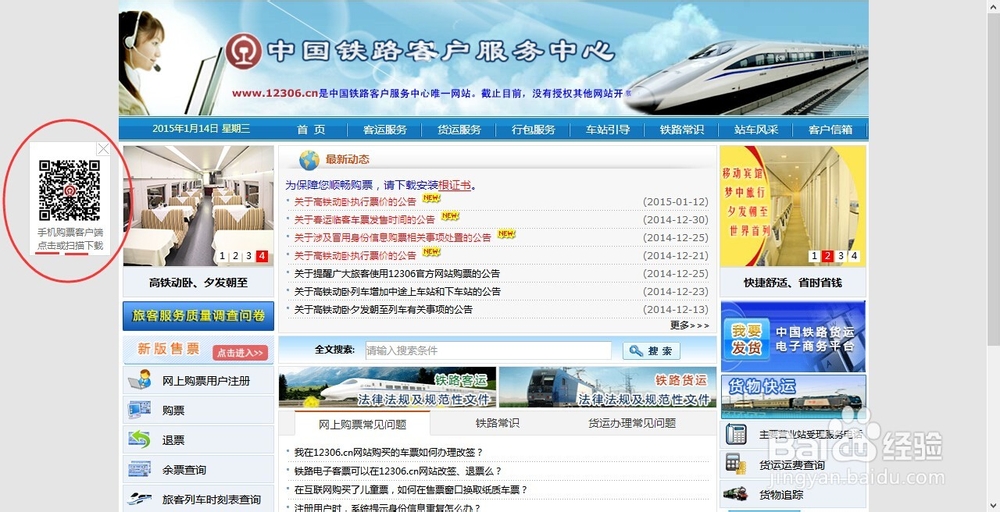Open FAQ 我在12306.cn网站购买的车票如何办理改签？
Viewport: 1000px width, 512px height.
388,453
